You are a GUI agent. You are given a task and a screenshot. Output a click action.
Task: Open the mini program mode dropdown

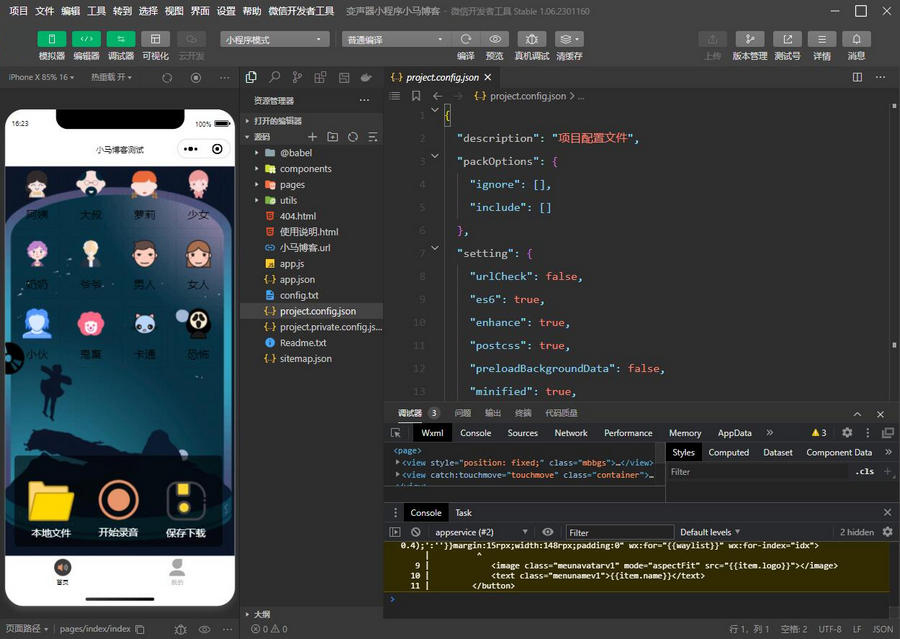tap(275, 39)
